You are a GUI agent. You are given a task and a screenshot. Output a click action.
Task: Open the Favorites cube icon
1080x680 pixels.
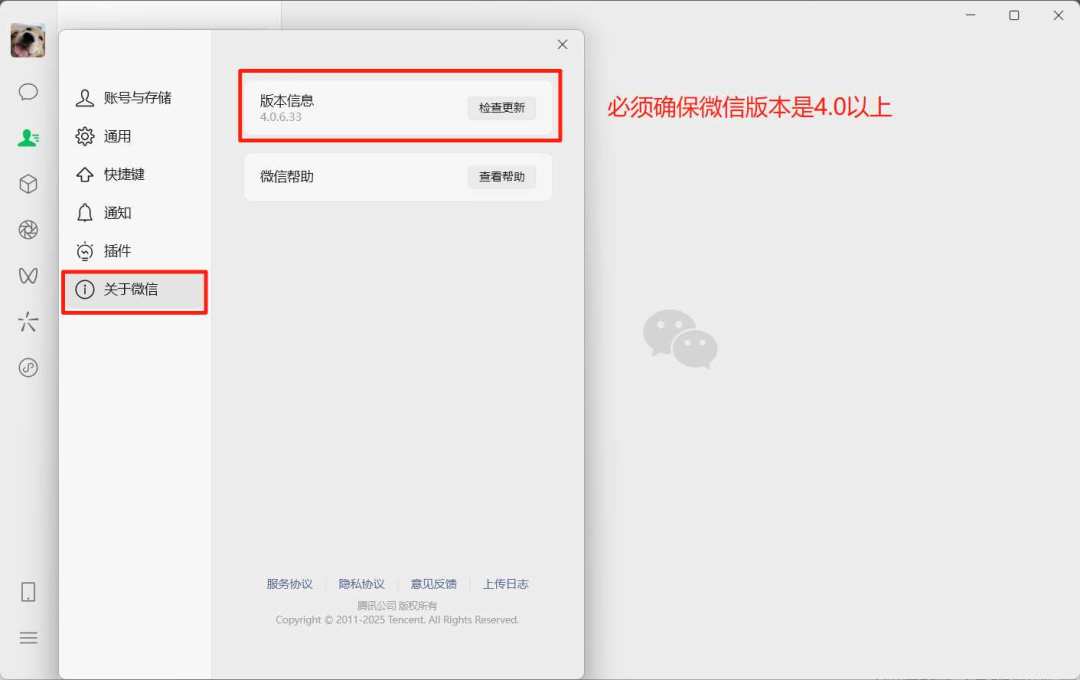28,184
